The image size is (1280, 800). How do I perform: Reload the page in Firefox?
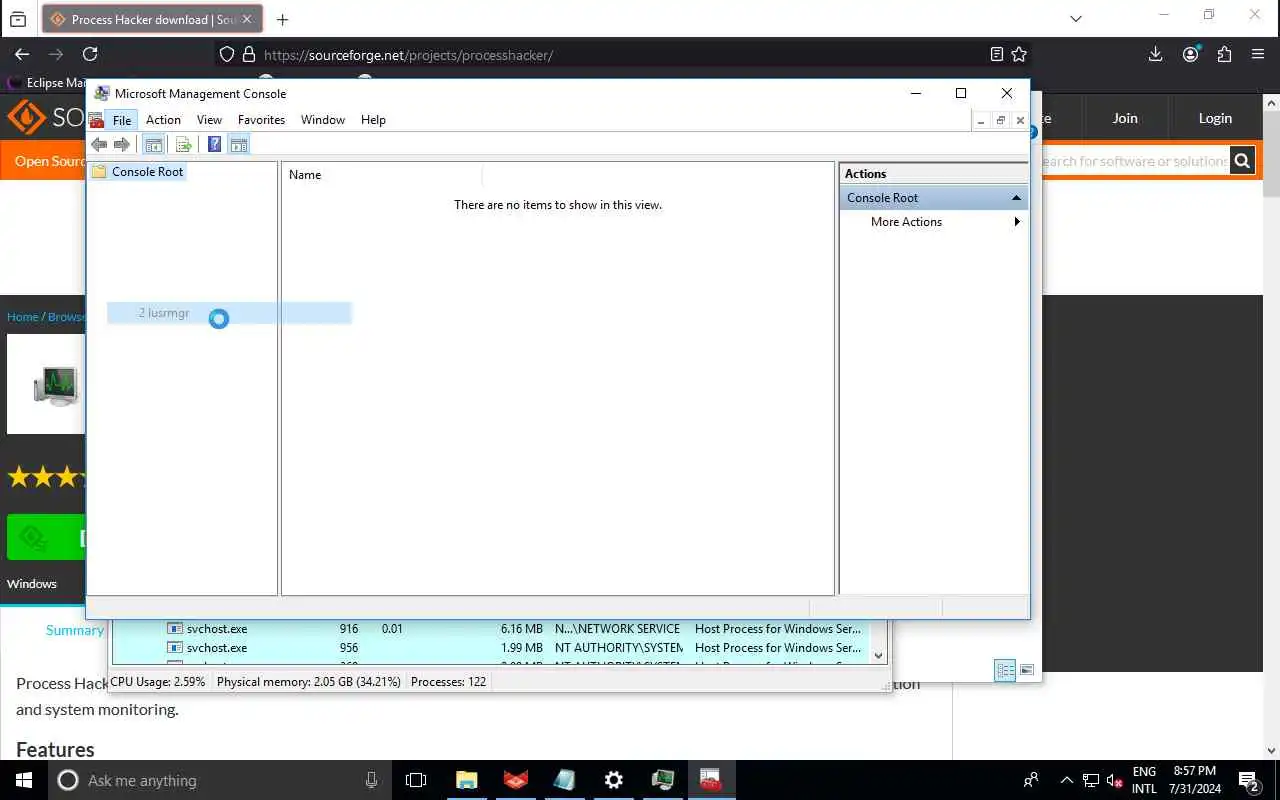point(90,55)
